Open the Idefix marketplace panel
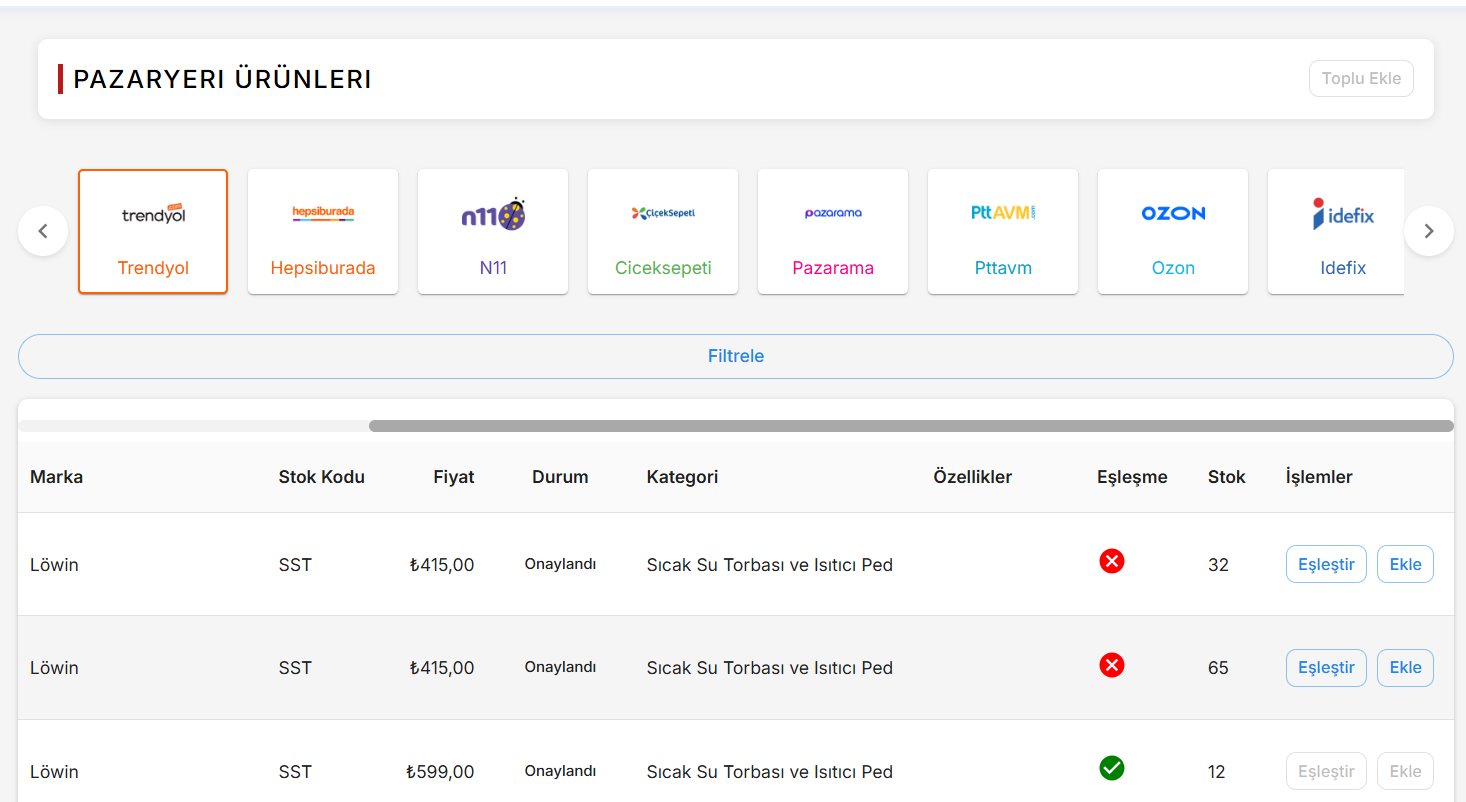Screen dimensions: 1466x802 click(x=1342, y=231)
